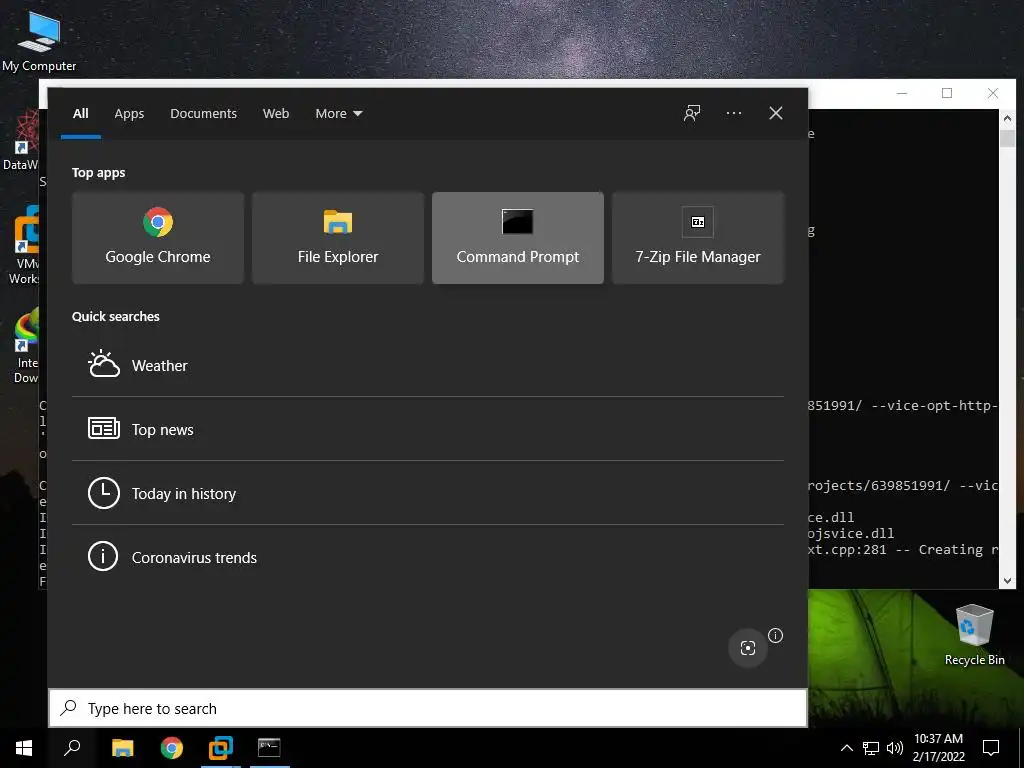Switch to the Documents search tab

[x=203, y=114]
